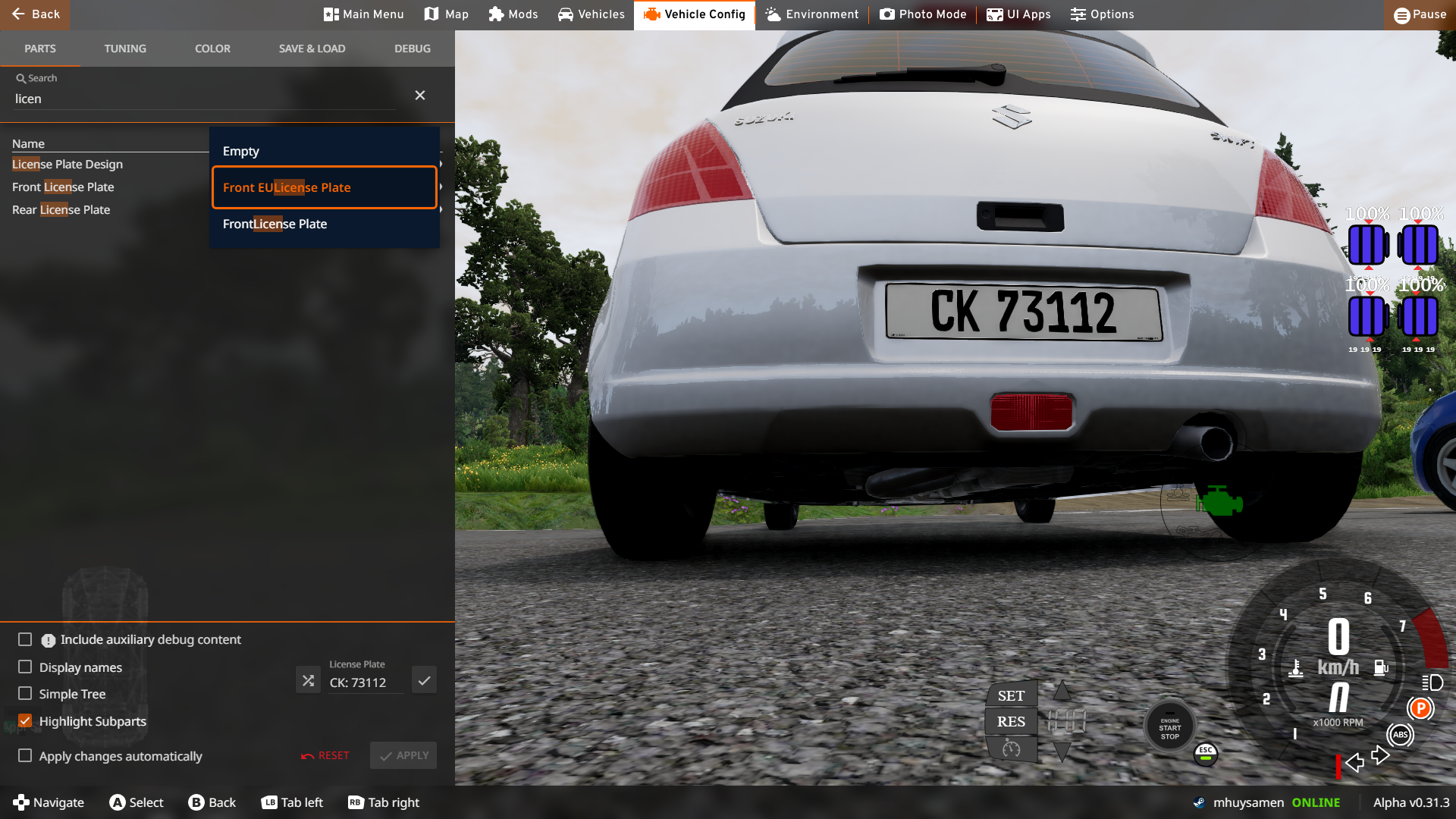Viewport: 1456px width, 819px height.
Task: Switch to the Color tab
Action: click(x=212, y=49)
